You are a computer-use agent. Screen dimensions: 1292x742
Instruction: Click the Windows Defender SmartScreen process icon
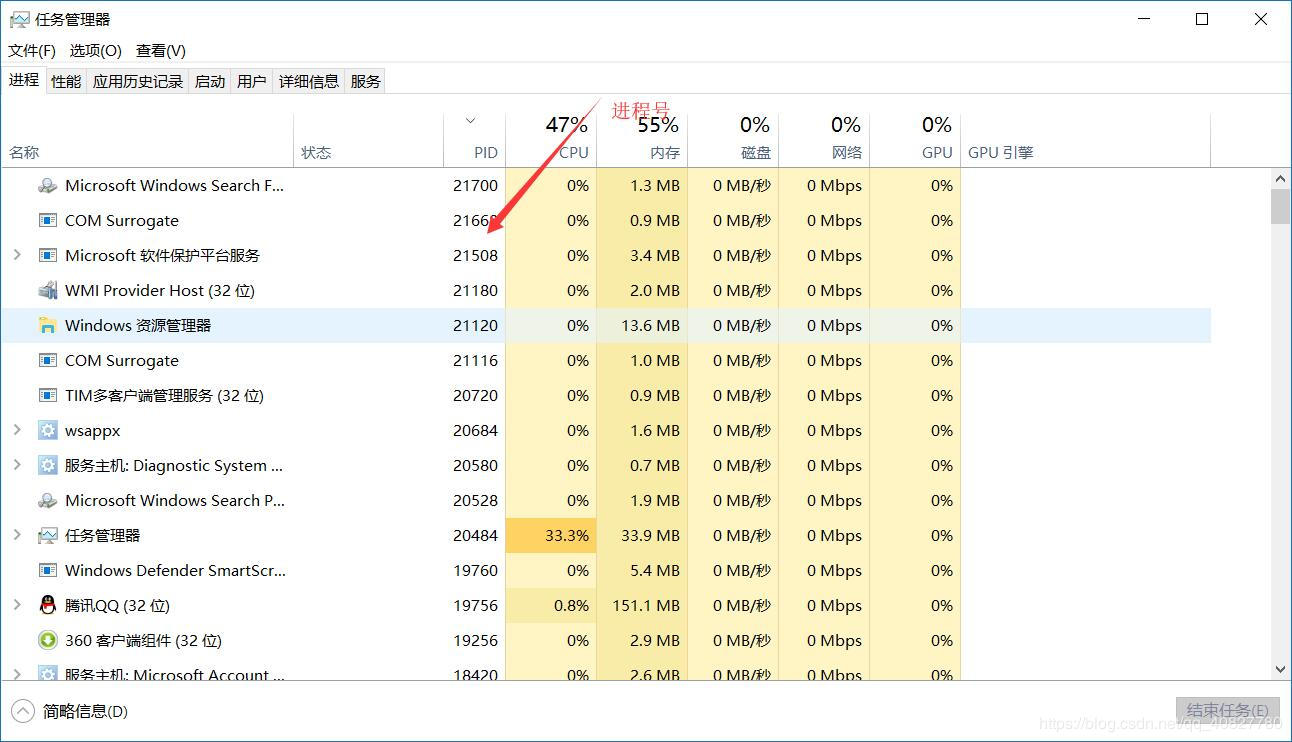click(x=47, y=571)
